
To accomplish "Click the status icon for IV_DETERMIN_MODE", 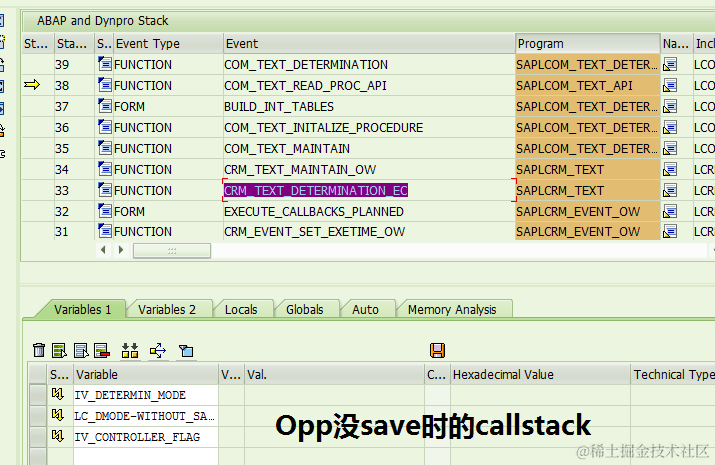I will click(57, 394).
